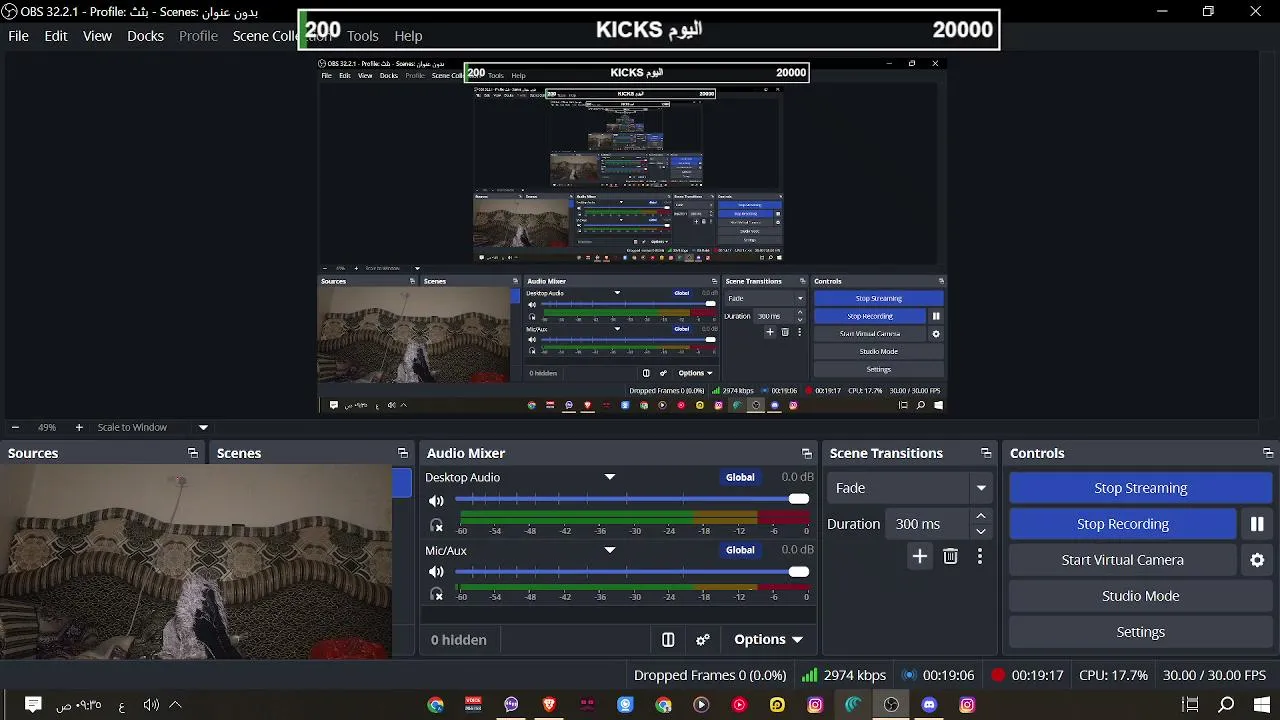Toggle Mic/Aux headphone monitoring
1280x720 pixels.
coord(436,594)
